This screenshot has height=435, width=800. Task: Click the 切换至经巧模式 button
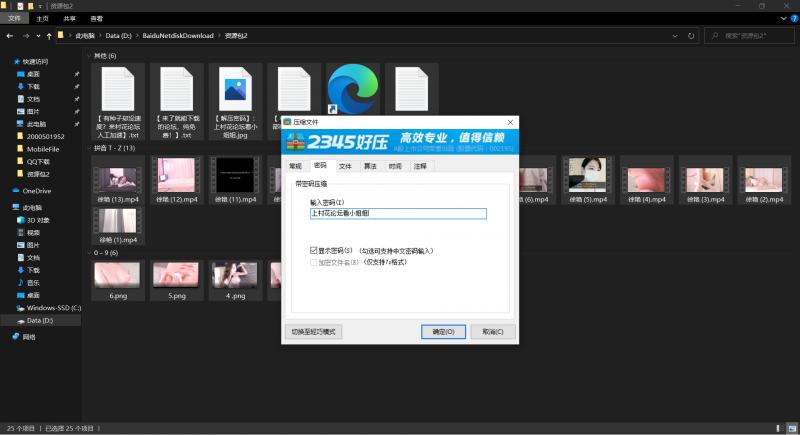coord(314,331)
